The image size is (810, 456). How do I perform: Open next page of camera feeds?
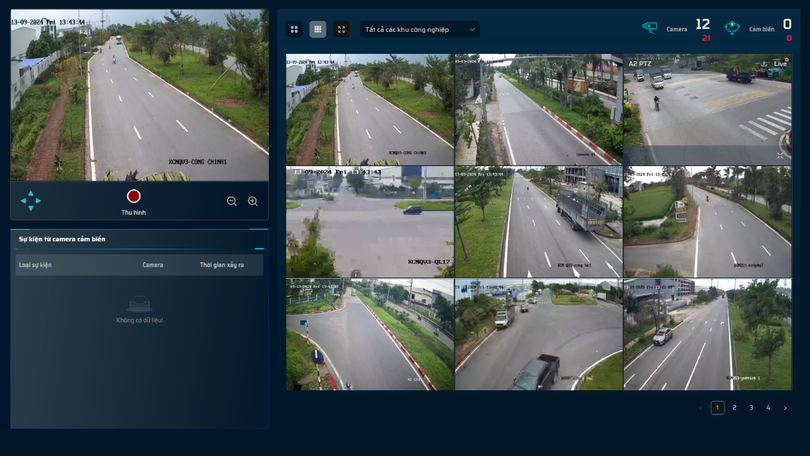point(785,408)
